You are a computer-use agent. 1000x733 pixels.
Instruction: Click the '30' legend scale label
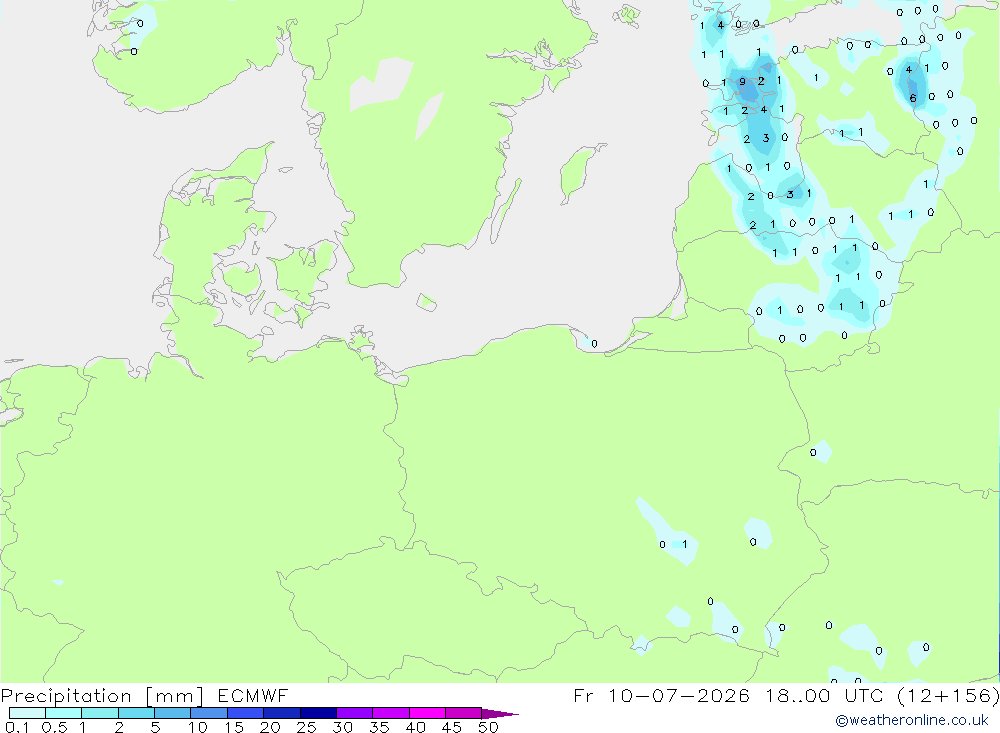click(x=343, y=727)
